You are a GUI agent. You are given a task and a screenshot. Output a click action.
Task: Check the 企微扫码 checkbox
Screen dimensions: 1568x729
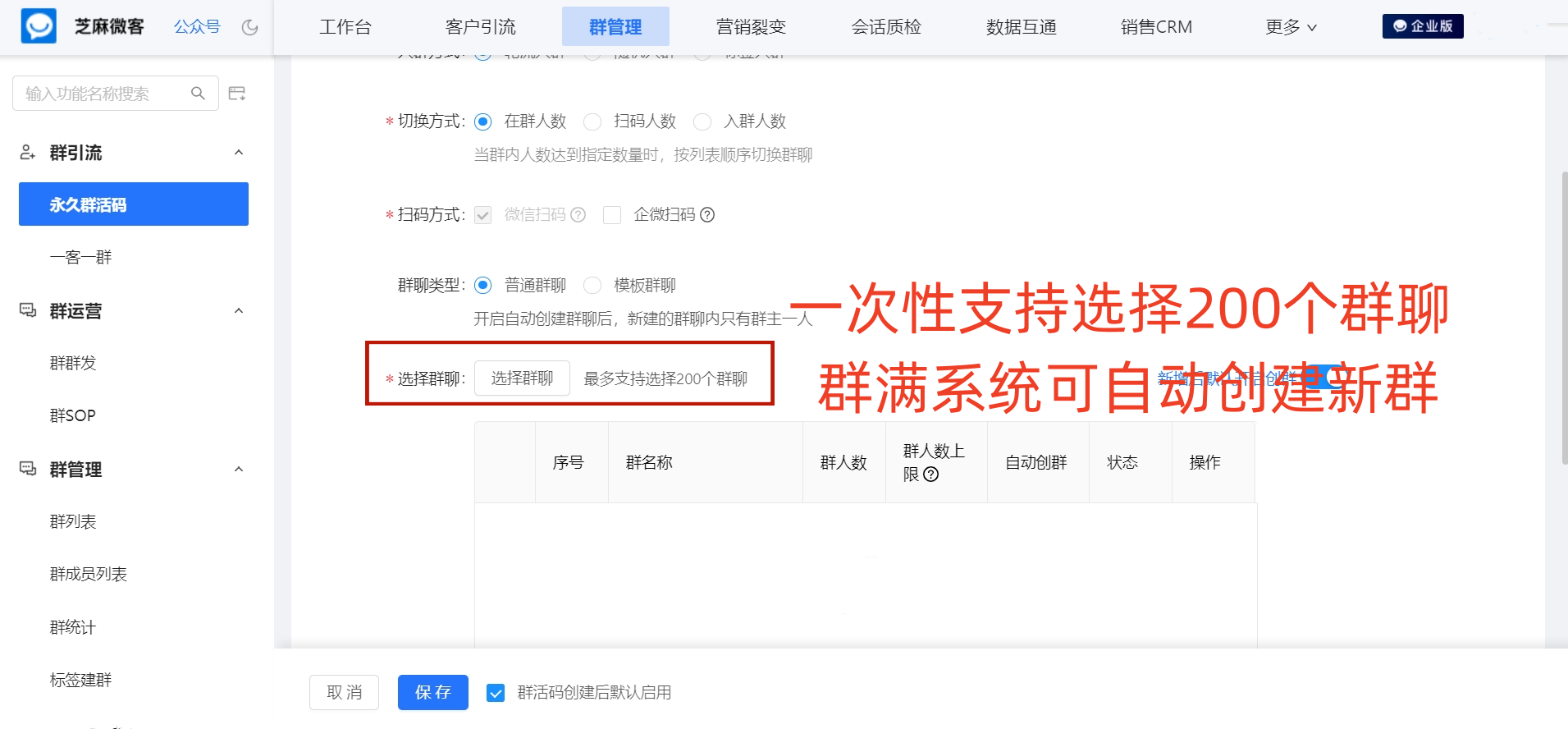pyautogui.click(x=612, y=215)
